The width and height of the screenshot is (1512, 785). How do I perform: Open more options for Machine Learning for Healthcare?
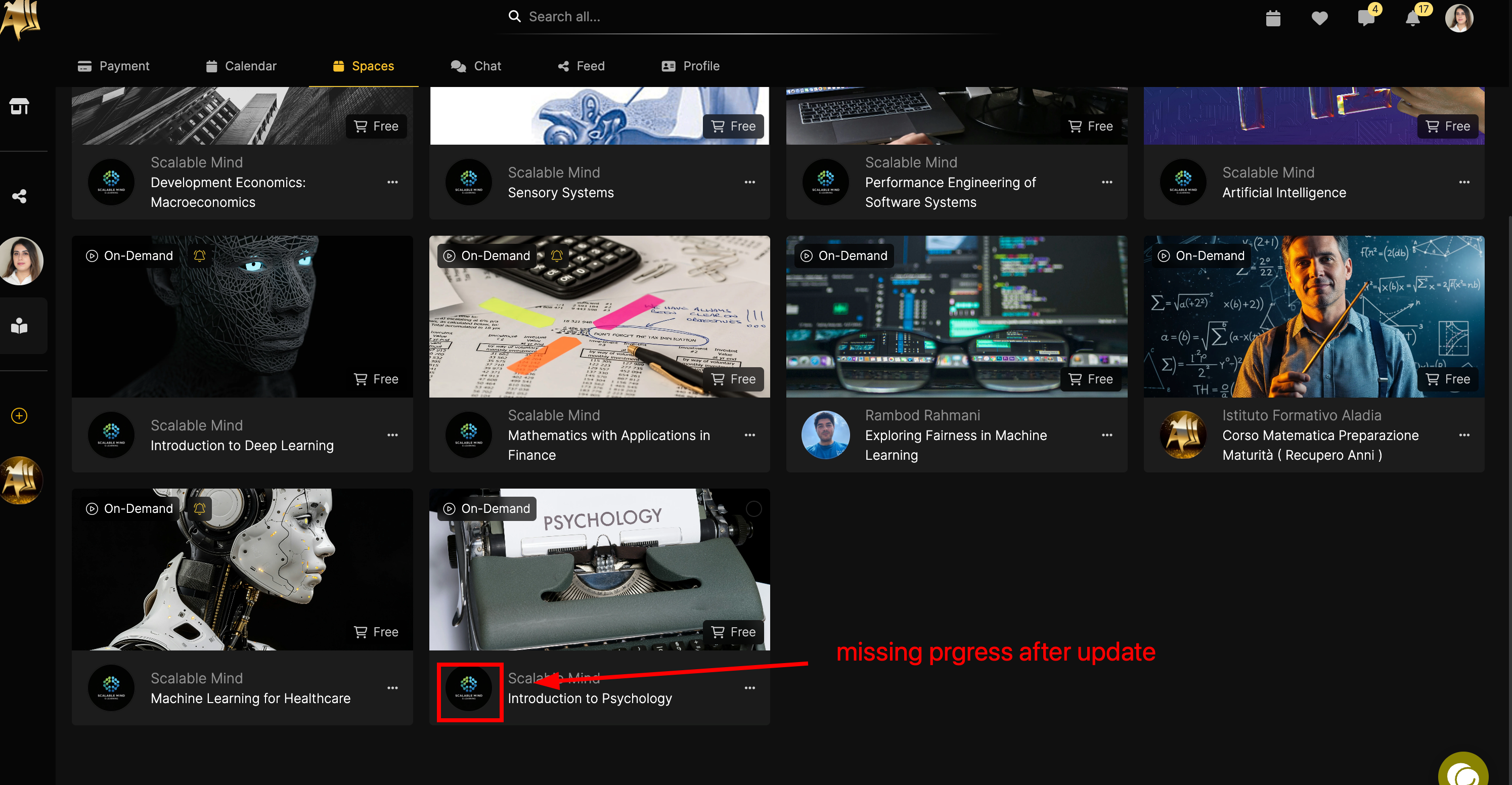pos(393,688)
